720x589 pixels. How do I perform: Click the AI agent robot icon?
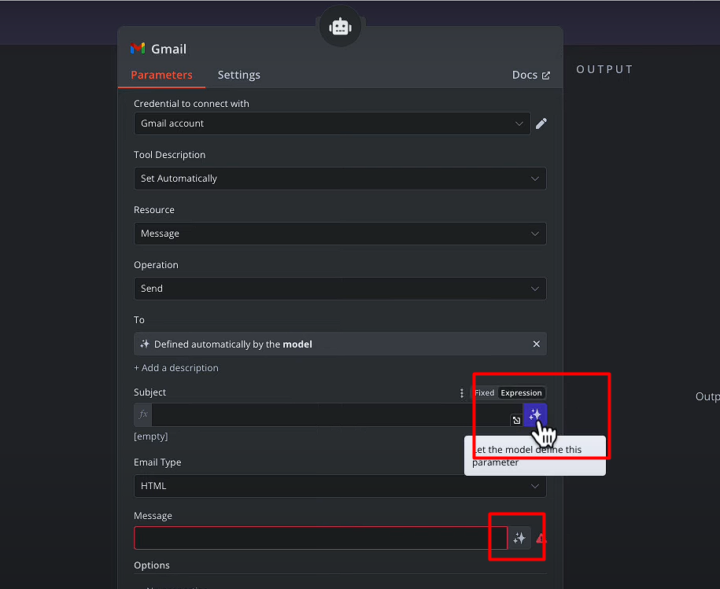(340, 27)
